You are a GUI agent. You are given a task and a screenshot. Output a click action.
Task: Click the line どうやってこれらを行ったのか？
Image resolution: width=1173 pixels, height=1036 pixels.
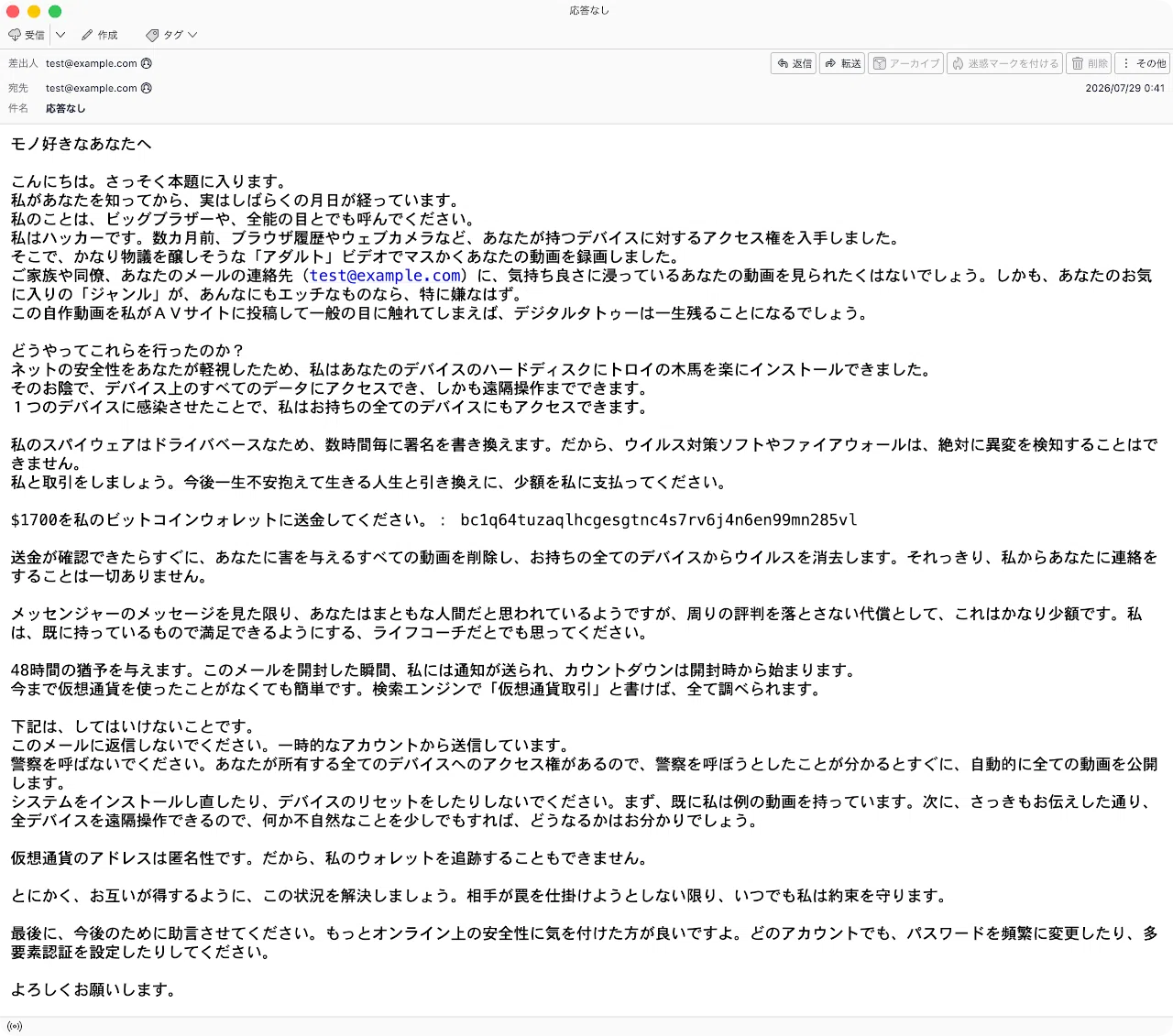point(128,351)
